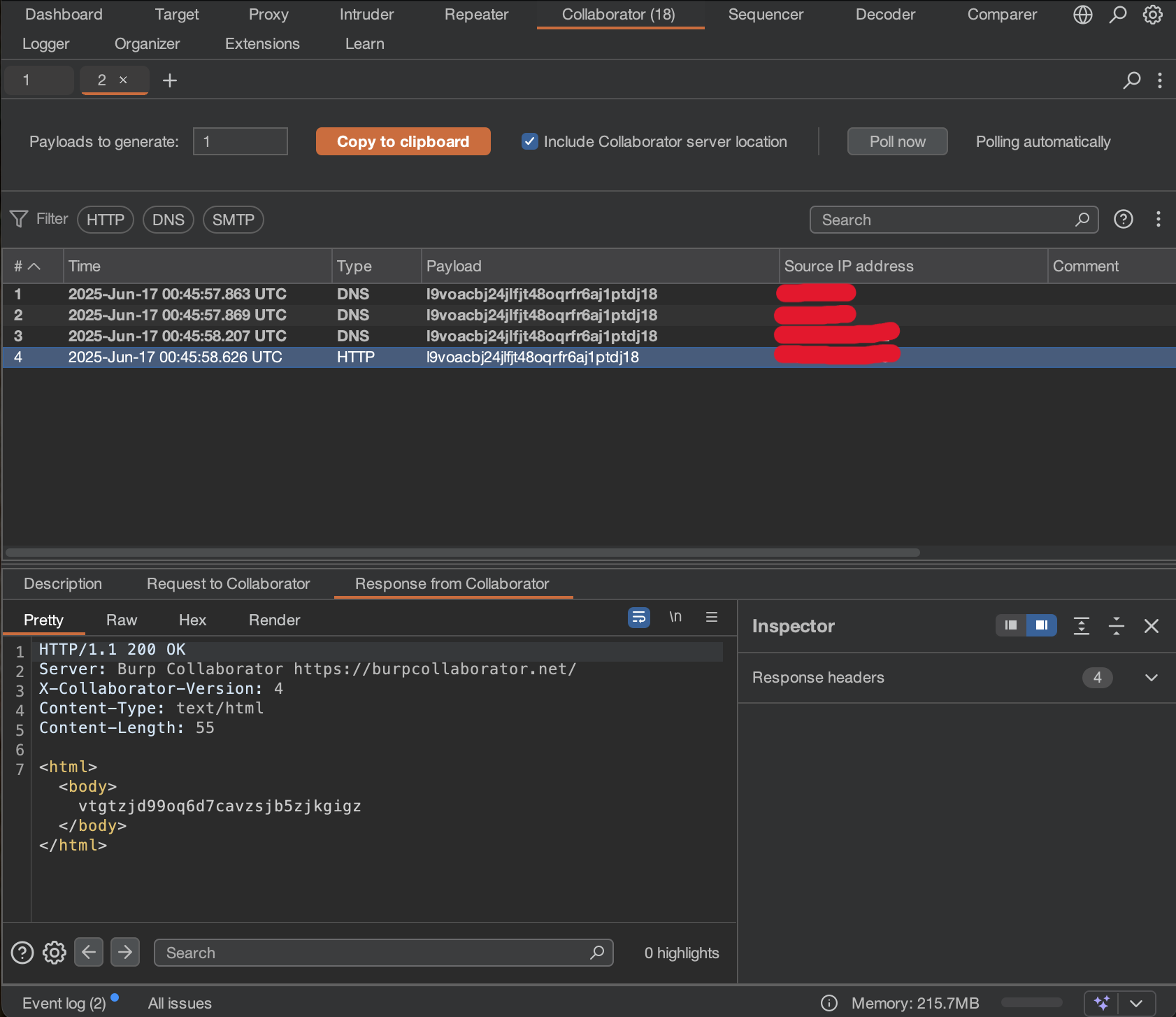Select DNS interaction row 1
1176x1017 pixels.
588,294
